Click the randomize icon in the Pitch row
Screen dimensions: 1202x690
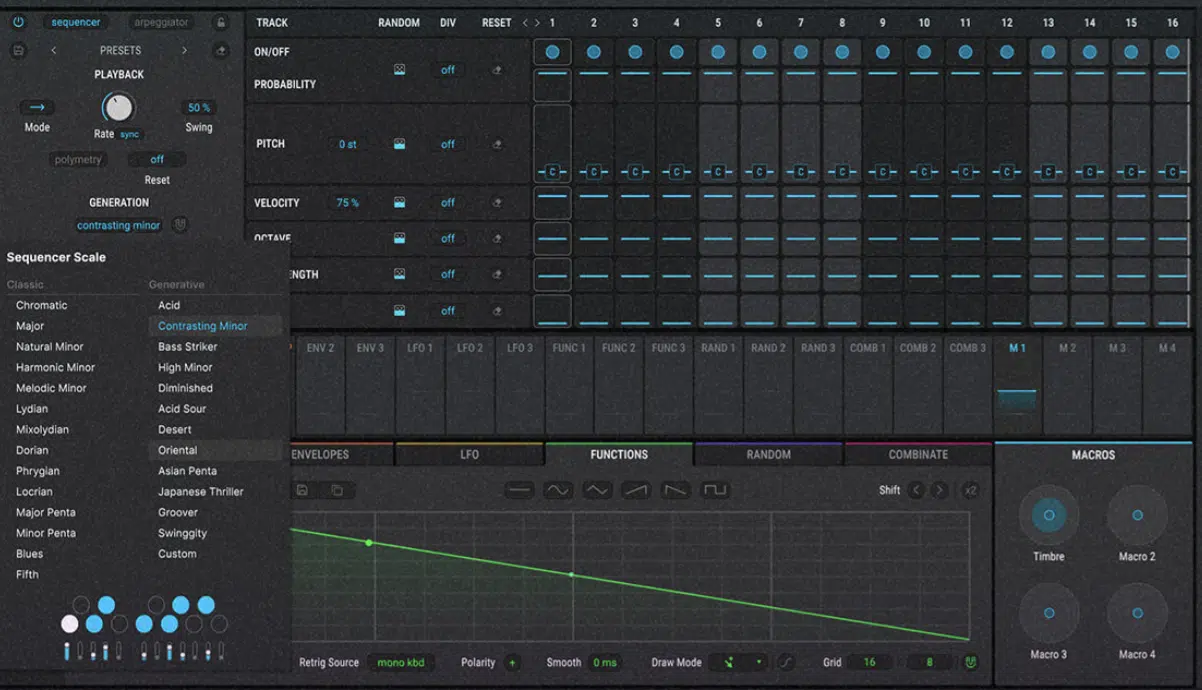(400, 143)
